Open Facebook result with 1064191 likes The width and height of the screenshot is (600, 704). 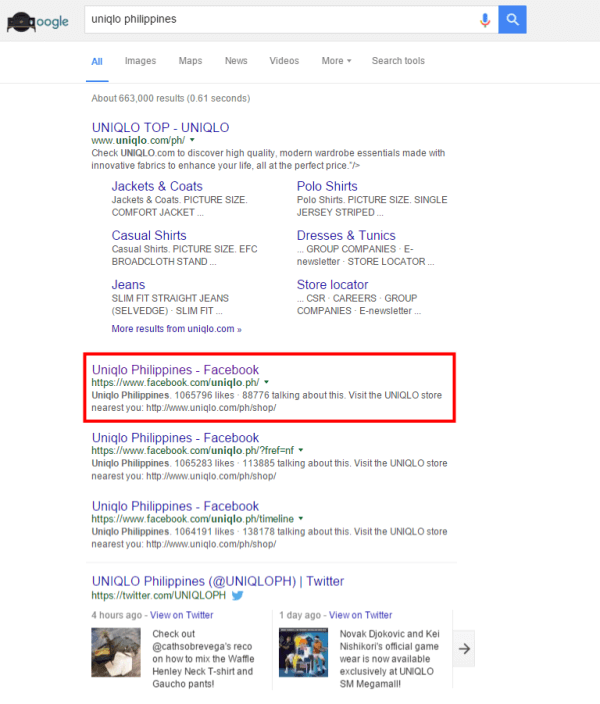[175, 506]
